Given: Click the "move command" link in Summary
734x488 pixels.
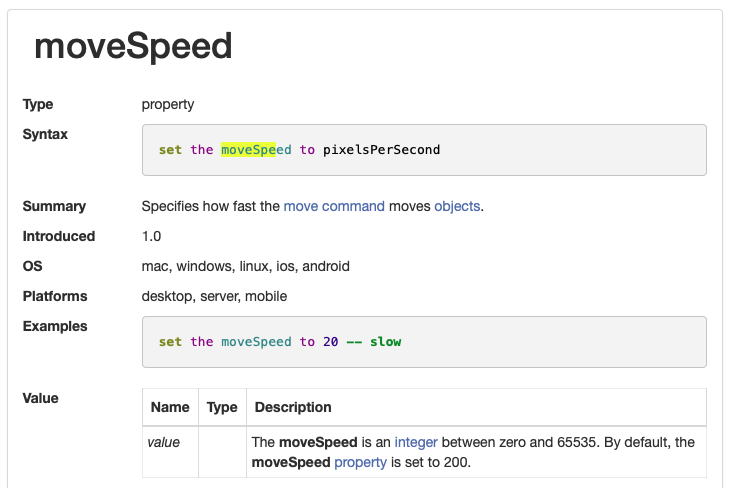Looking at the screenshot, I should click(334, 206).
